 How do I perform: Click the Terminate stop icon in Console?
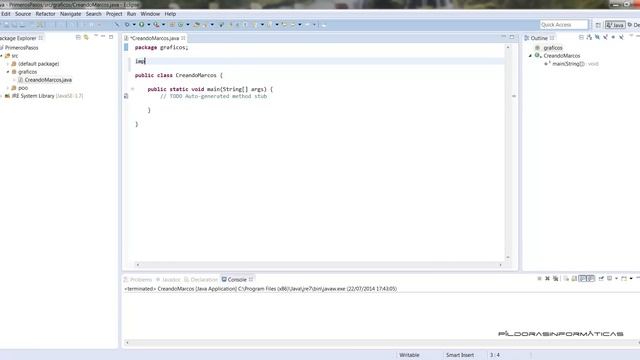coord(539,278)
